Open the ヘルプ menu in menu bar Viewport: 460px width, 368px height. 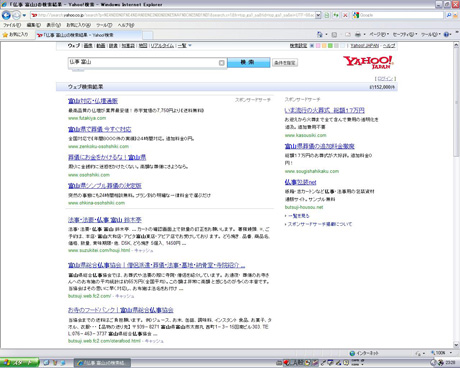click(x=126, y=25)
